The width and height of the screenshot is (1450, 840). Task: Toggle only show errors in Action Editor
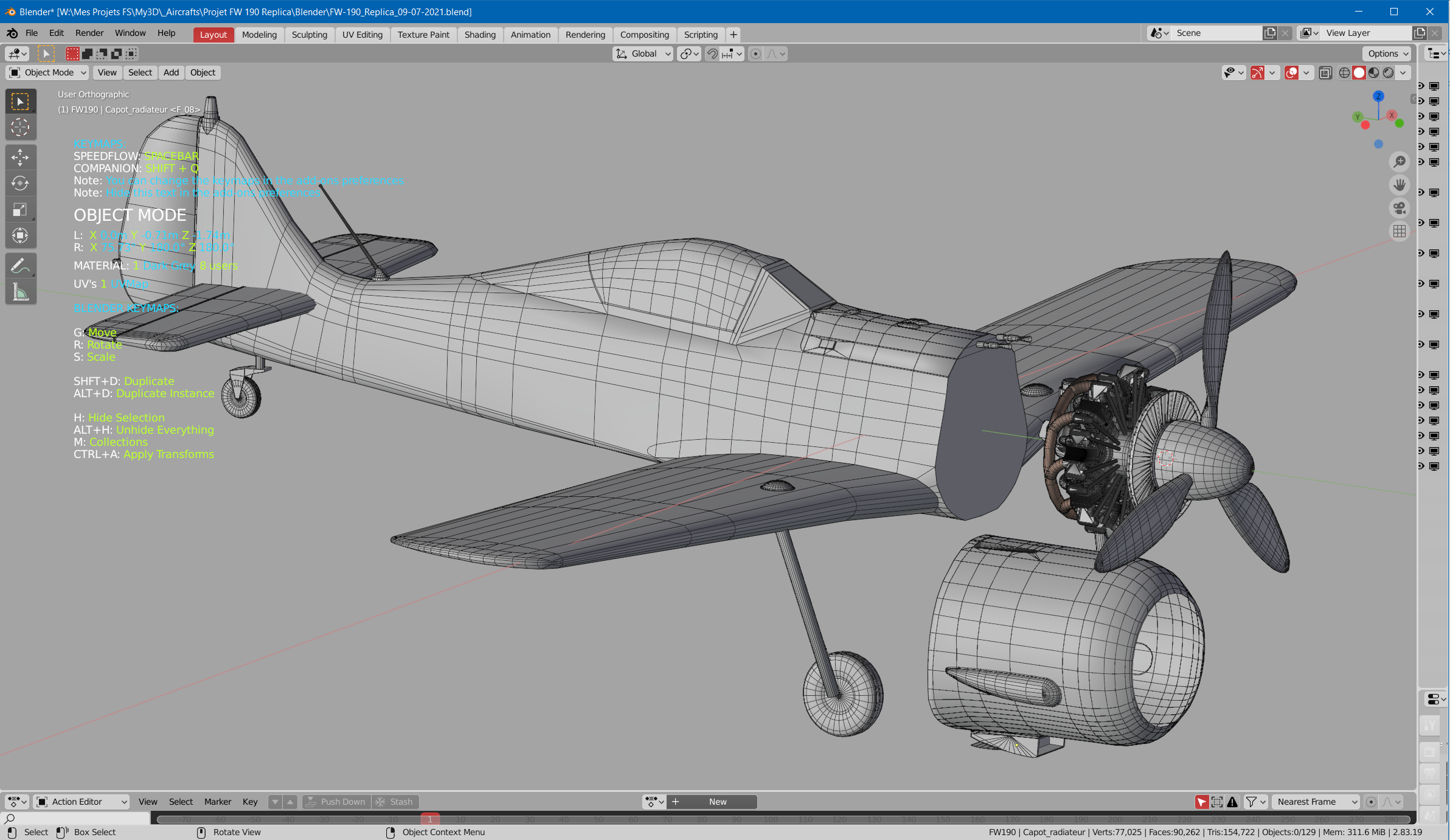point(1232,802)
